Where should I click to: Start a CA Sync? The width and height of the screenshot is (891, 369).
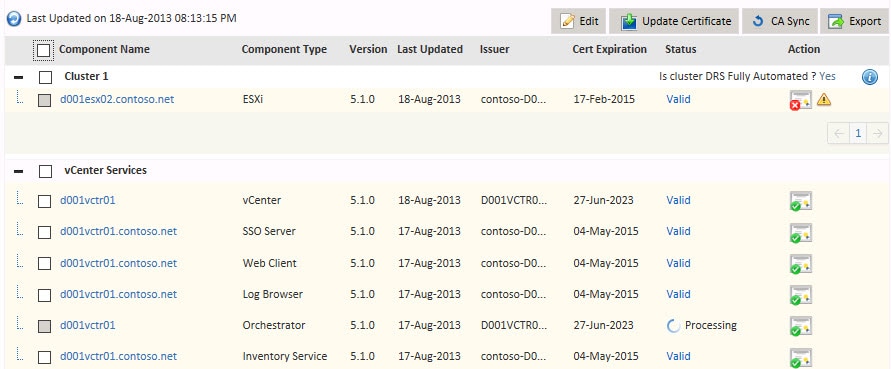[780, 21]
